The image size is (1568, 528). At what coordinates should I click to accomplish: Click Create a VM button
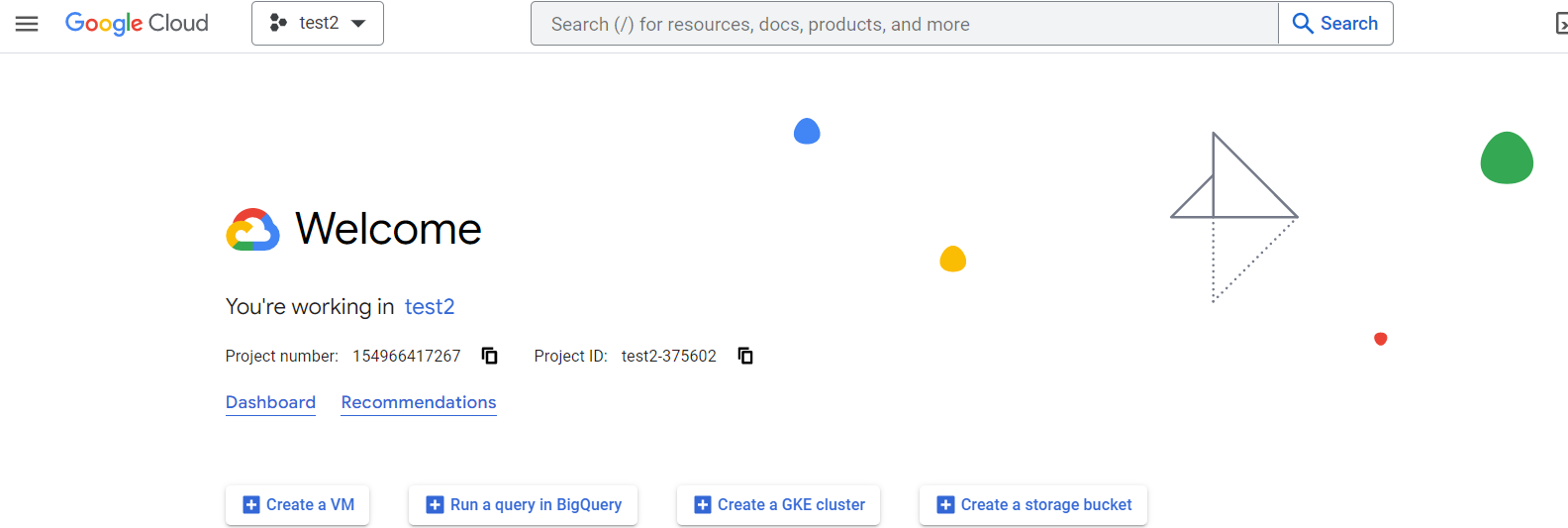[298, 505]
